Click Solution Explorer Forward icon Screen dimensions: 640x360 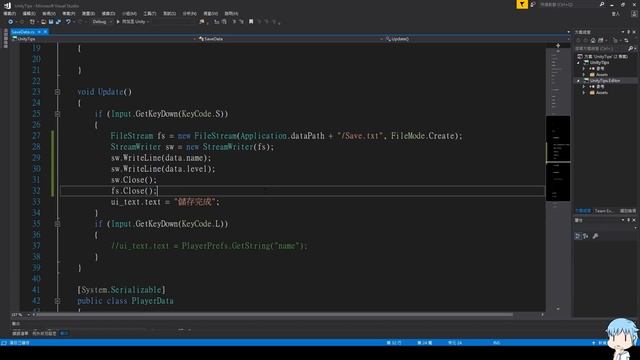[585, 40]
